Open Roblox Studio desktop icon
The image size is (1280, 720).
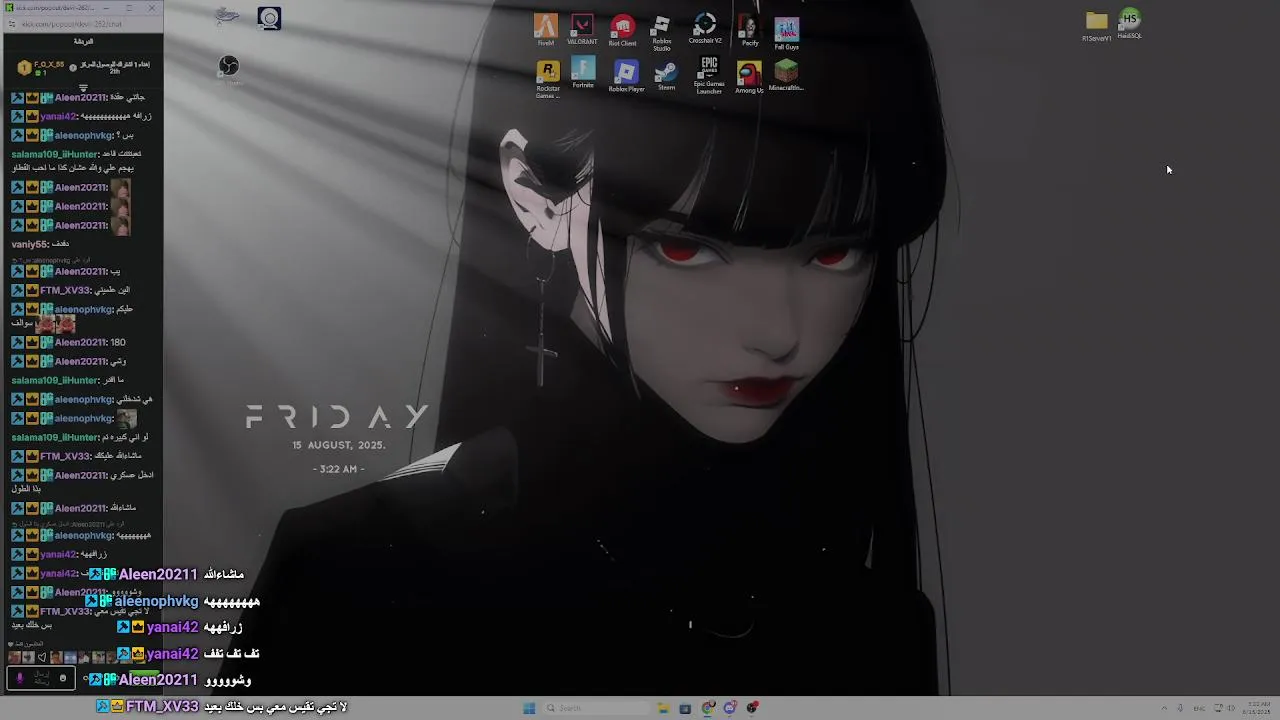[662, 33]
